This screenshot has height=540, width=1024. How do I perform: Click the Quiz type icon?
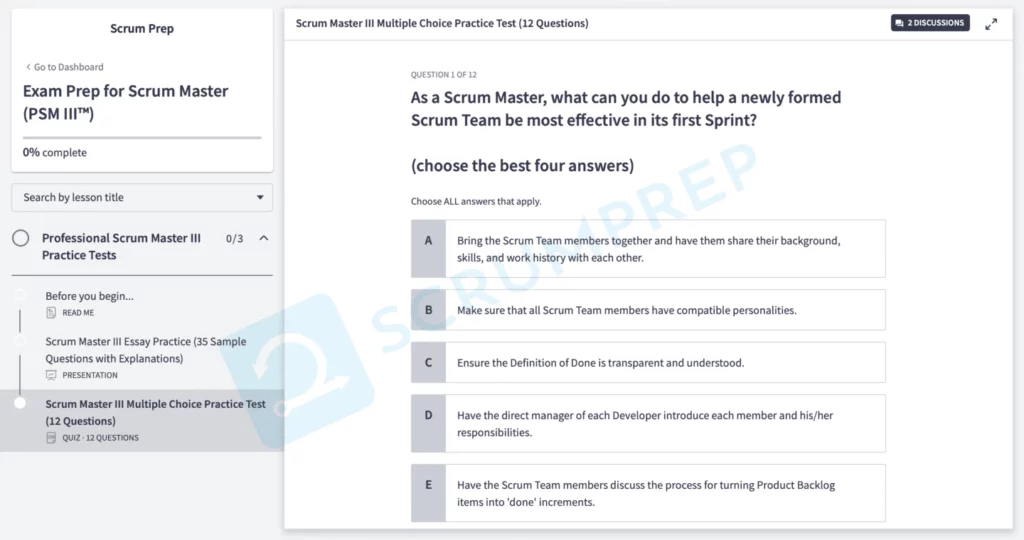51,438
